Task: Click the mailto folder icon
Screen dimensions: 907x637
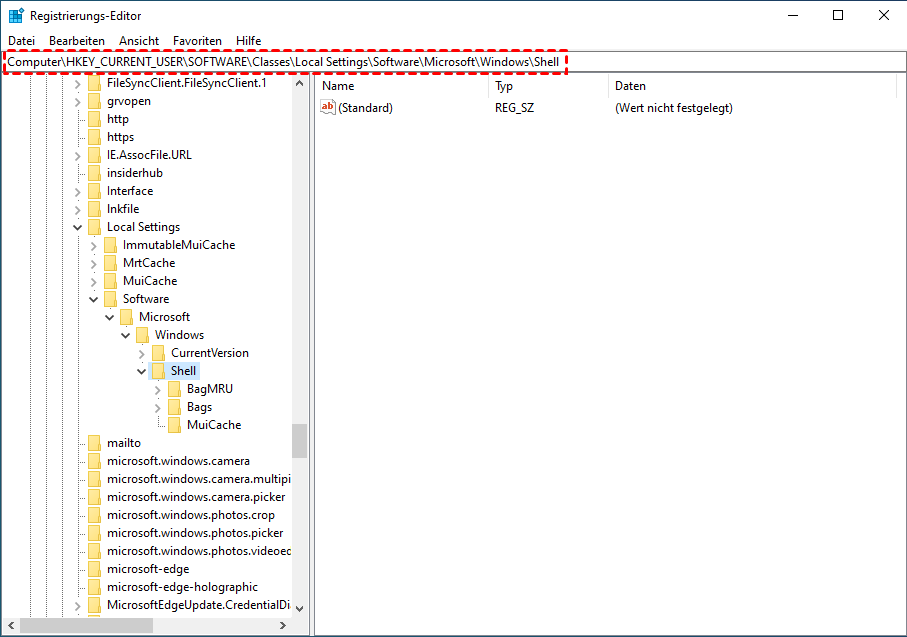Action: pyautogui.click(x=94, y=443)
